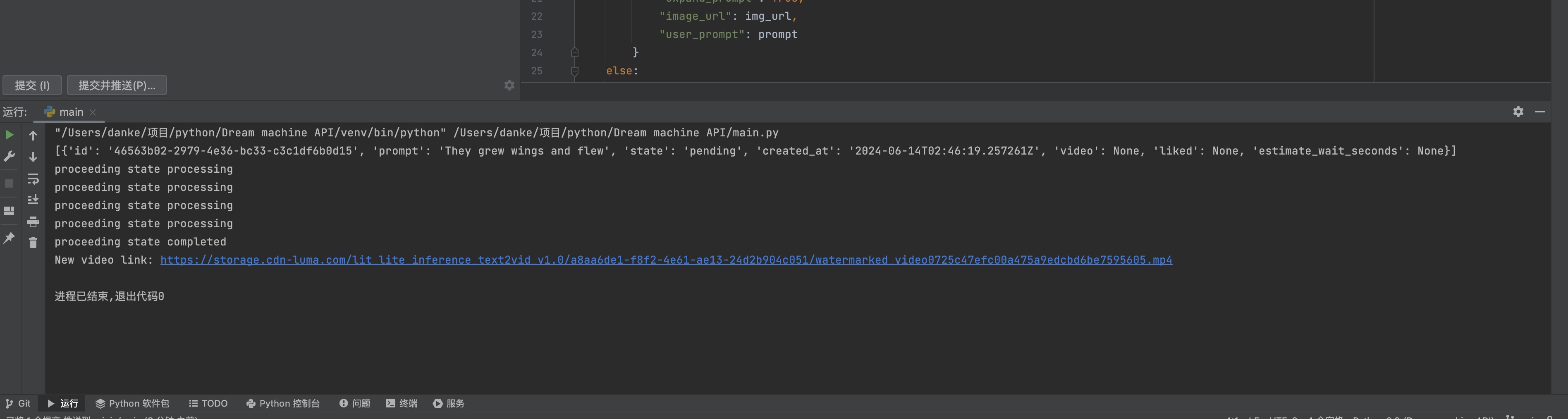The height and width of the screenshot is (419, 1568).
Task: Restore layout icon in run toolbar
Action: [9, 210]
